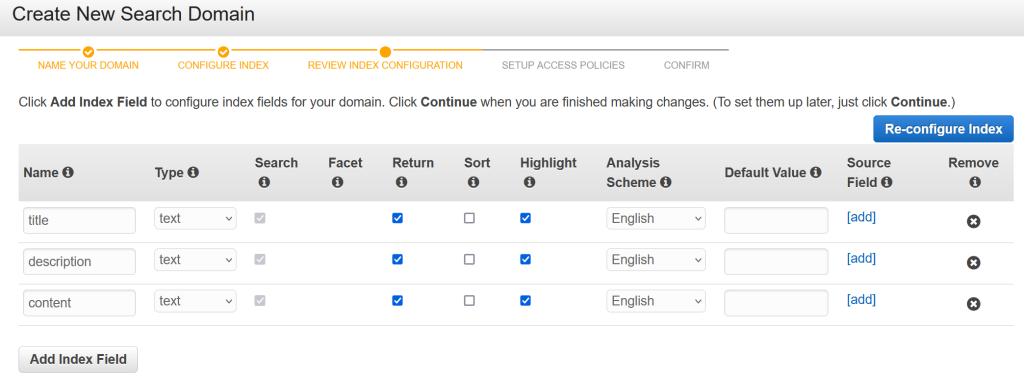The image size is (1024, 384).
Task: Uncheck Return for description field
Action: [x=397, y=259]
